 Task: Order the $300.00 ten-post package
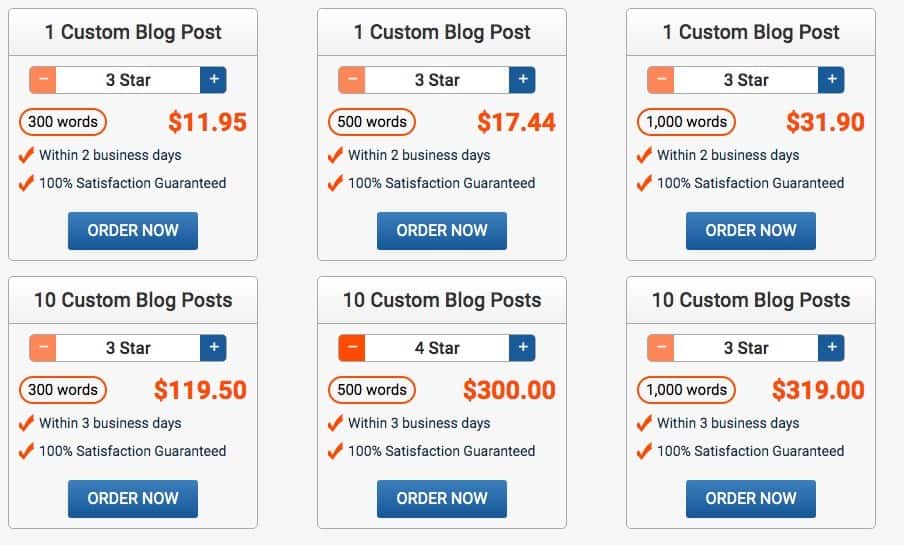[442, 499]
